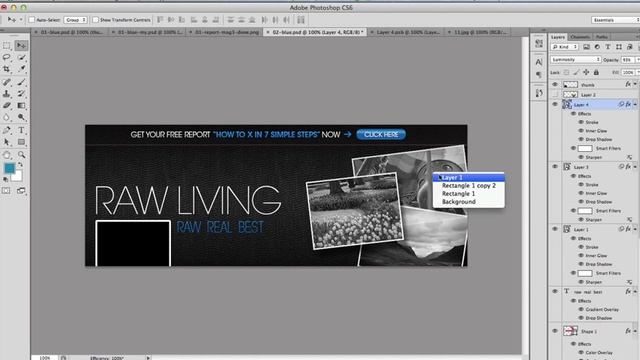Image resolution: width=640 pixels, height=360 pixels.
Task: Select the Quick Selection tool
Action: click(x=21, y=57)
